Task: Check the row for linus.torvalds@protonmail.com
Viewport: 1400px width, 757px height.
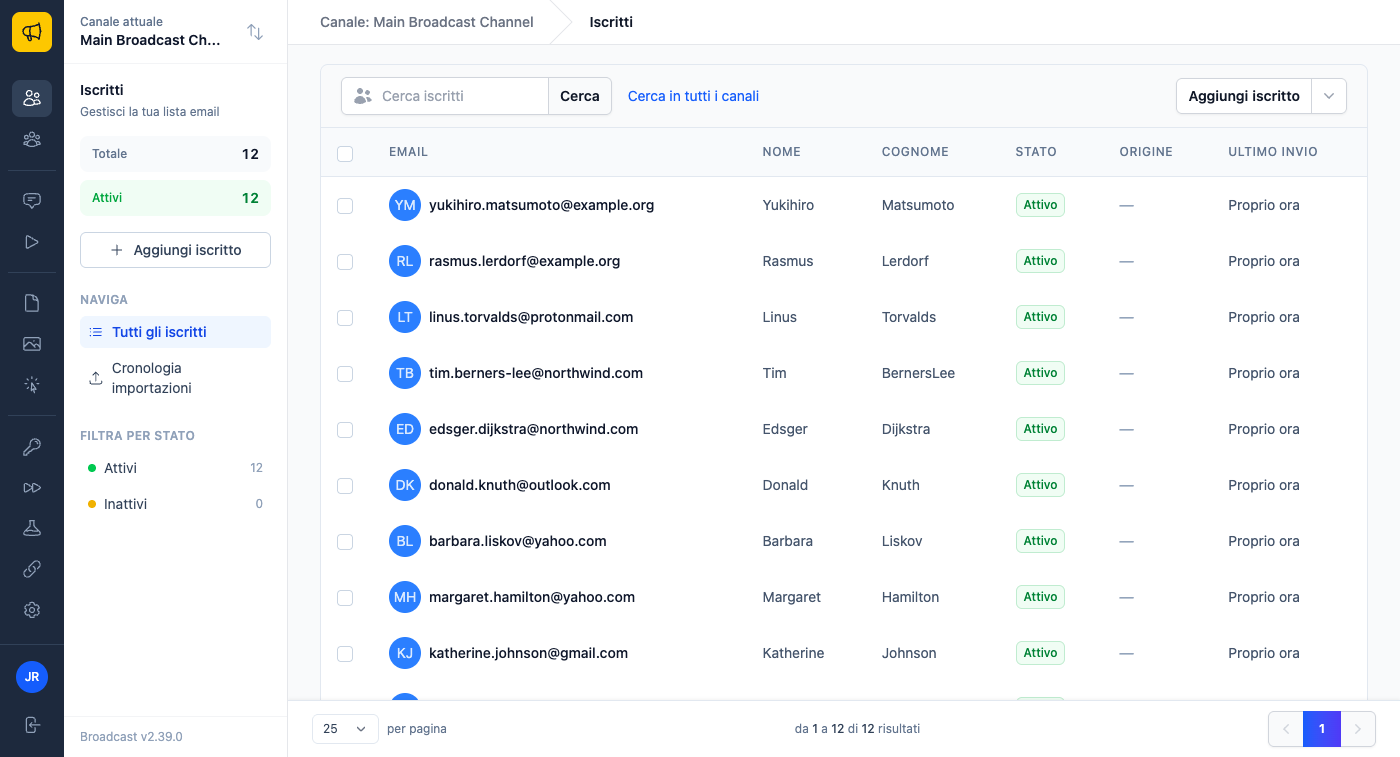Action: click(345, 317)
